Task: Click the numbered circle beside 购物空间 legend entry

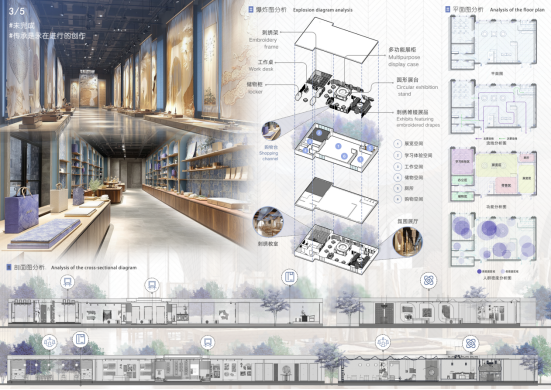Action: pyautogui.click(x=398, y=199)
